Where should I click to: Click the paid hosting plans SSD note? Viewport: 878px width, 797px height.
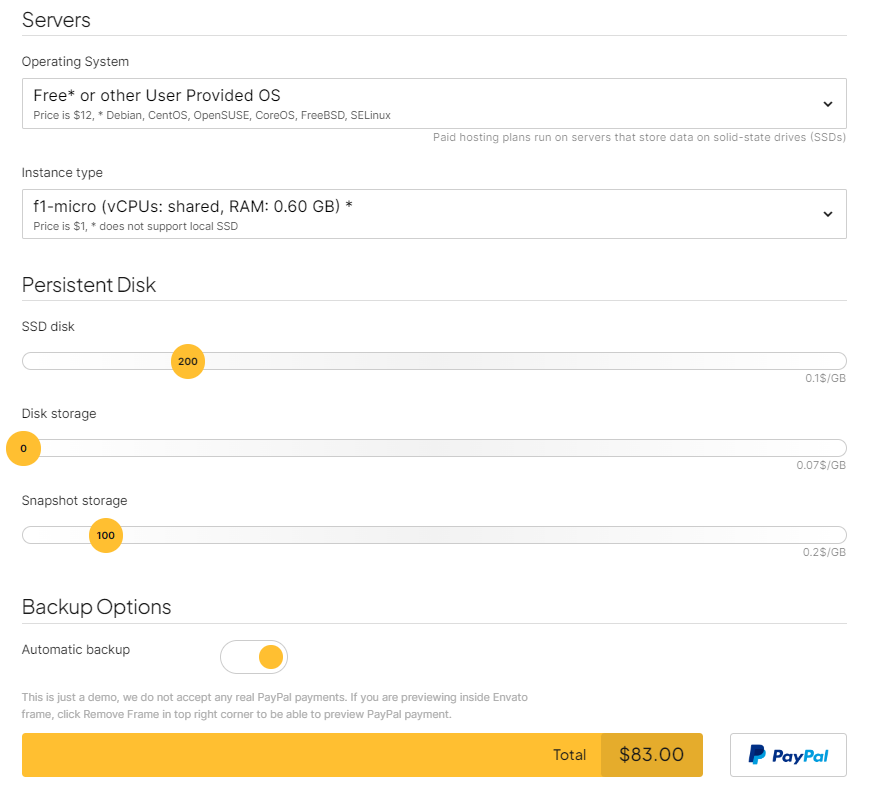639,137
